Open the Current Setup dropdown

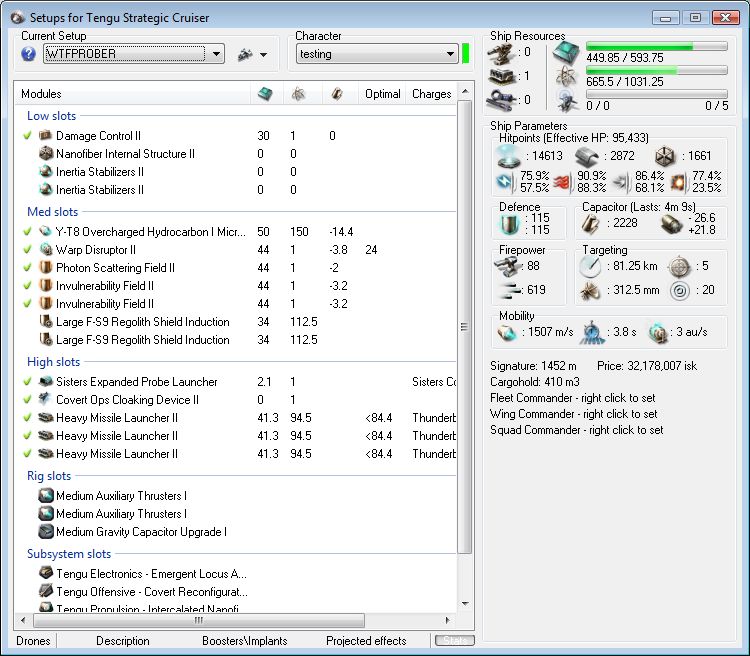click(x=216, y=54)
